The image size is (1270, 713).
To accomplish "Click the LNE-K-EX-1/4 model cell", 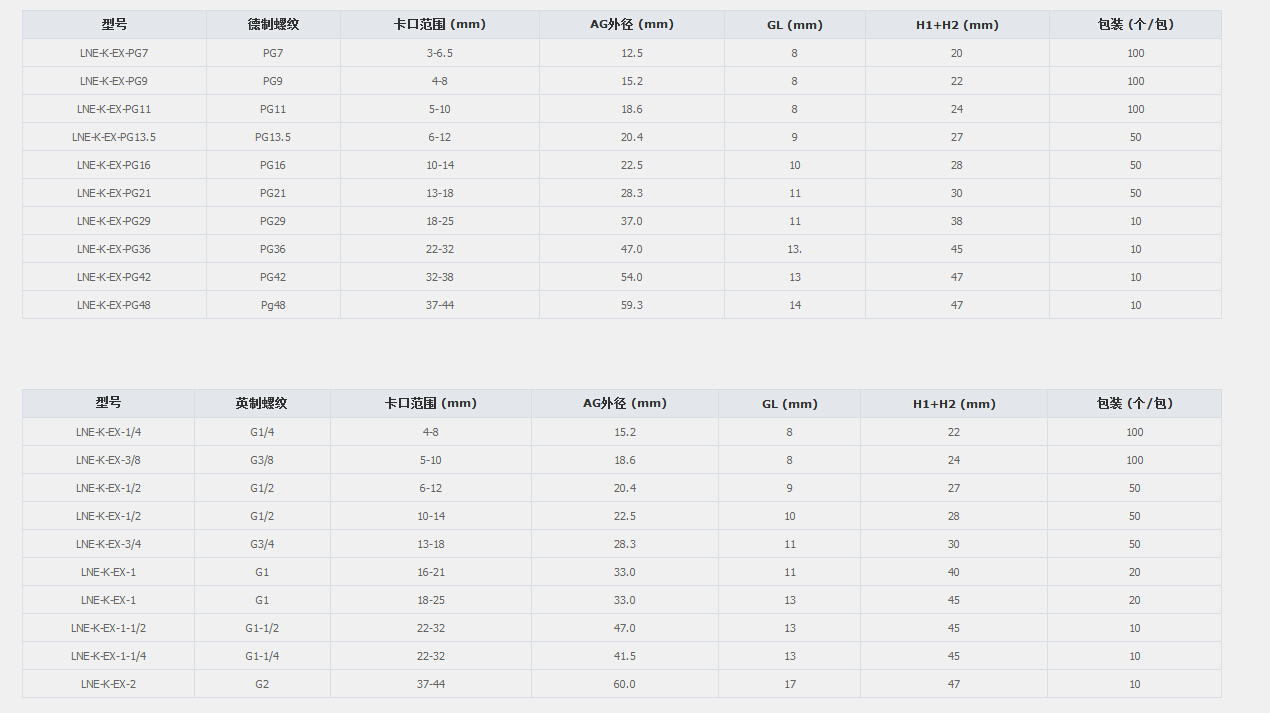I will click(x=108, y=432).
